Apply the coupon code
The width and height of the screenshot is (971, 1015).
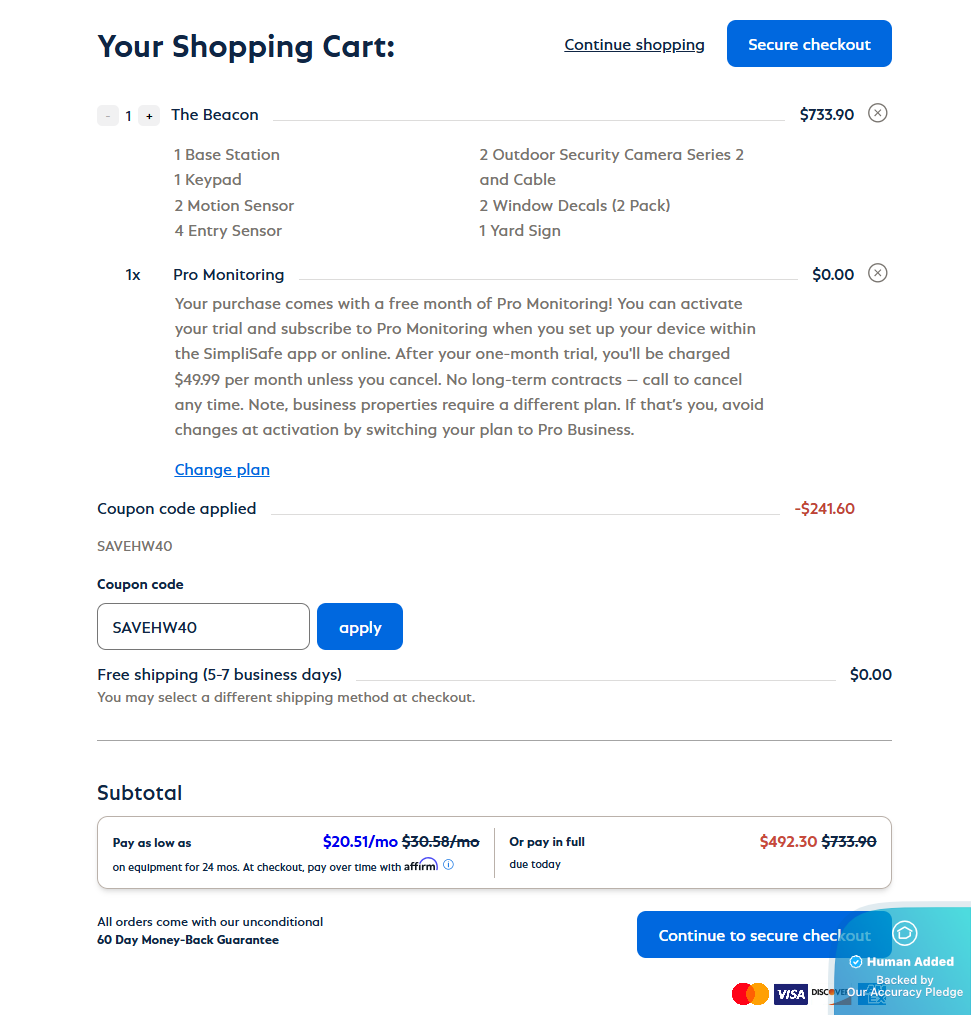point(360,627)
